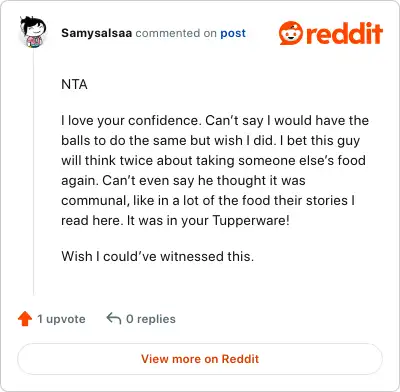Click the "1 upvote" count label
The image size is (400, 392).
coord(61,319)
